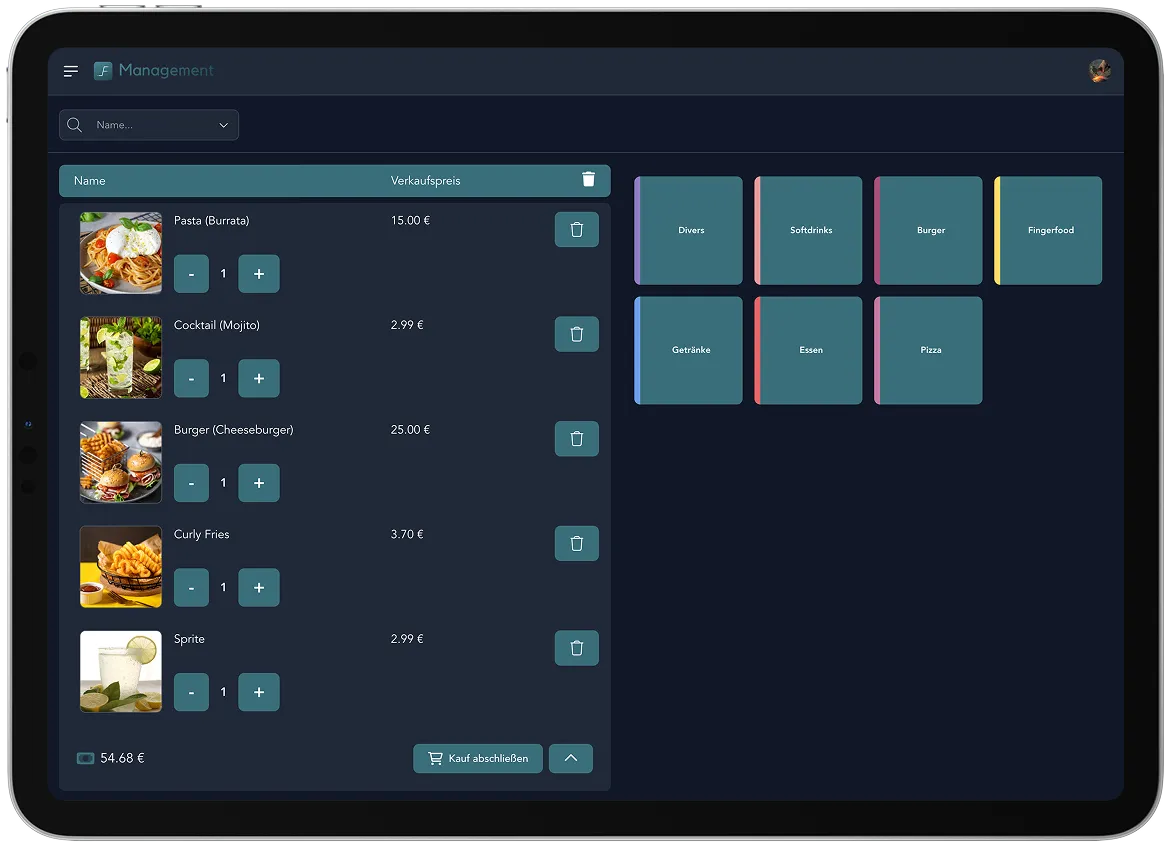1172x848 pixels.
Task: Click the clear-all trash icon in header
Action: (588, 180)
